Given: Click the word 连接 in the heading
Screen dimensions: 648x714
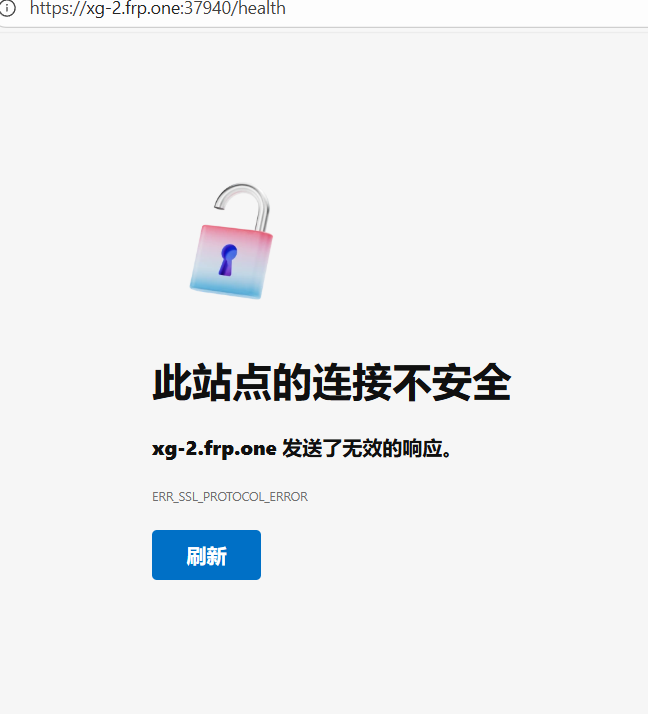Looking at the screenshot, I should pos(352,382).
